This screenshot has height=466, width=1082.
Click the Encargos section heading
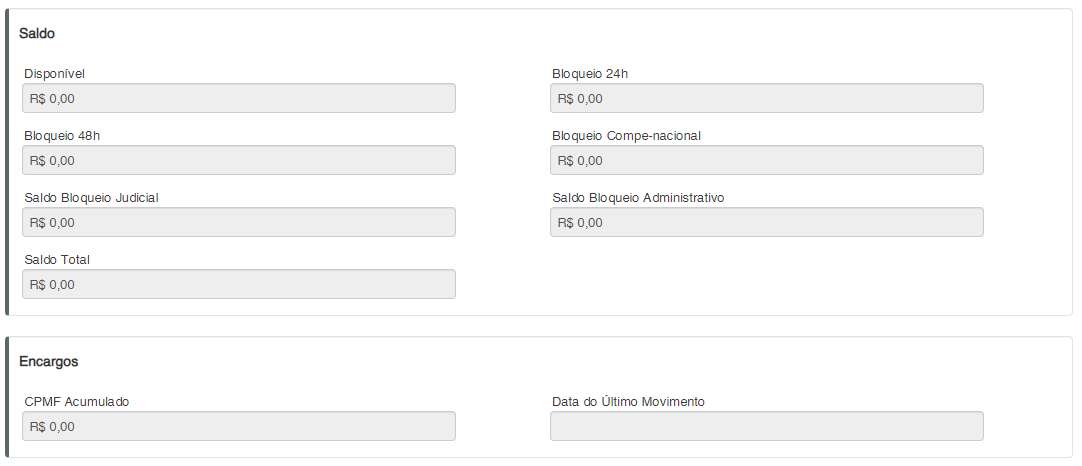pos(49,361)
